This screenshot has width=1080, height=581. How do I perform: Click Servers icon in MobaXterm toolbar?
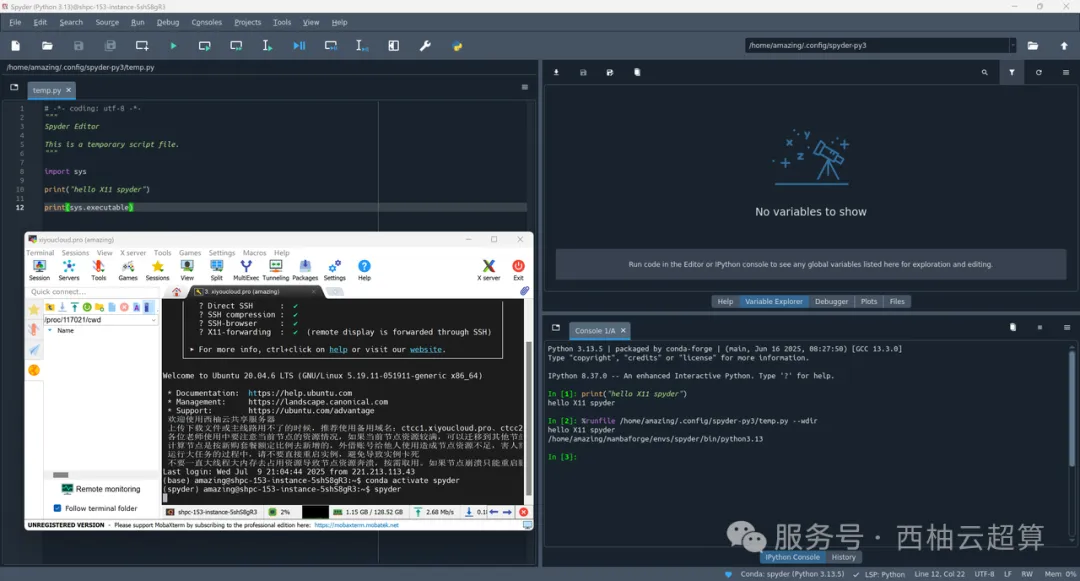(x=69, y=270)
